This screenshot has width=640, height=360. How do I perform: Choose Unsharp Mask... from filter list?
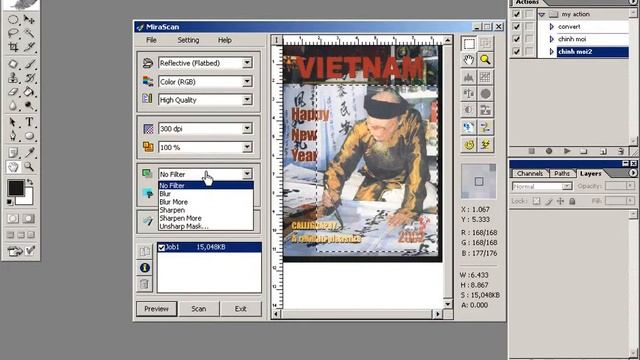click(x=206, y=227)
